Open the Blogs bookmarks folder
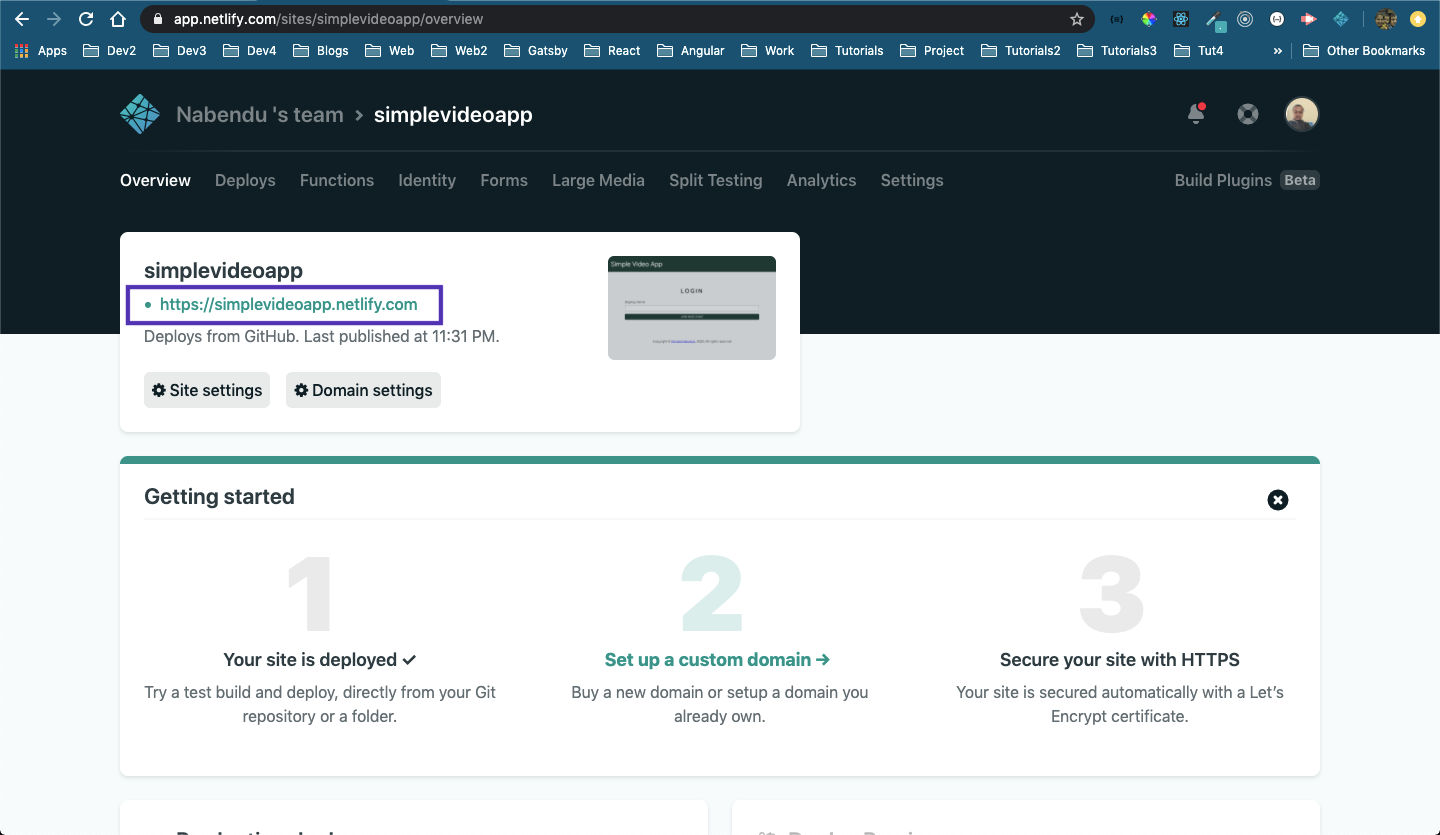Viewport: 1440px width, 835px height. (x=321, y=50)
